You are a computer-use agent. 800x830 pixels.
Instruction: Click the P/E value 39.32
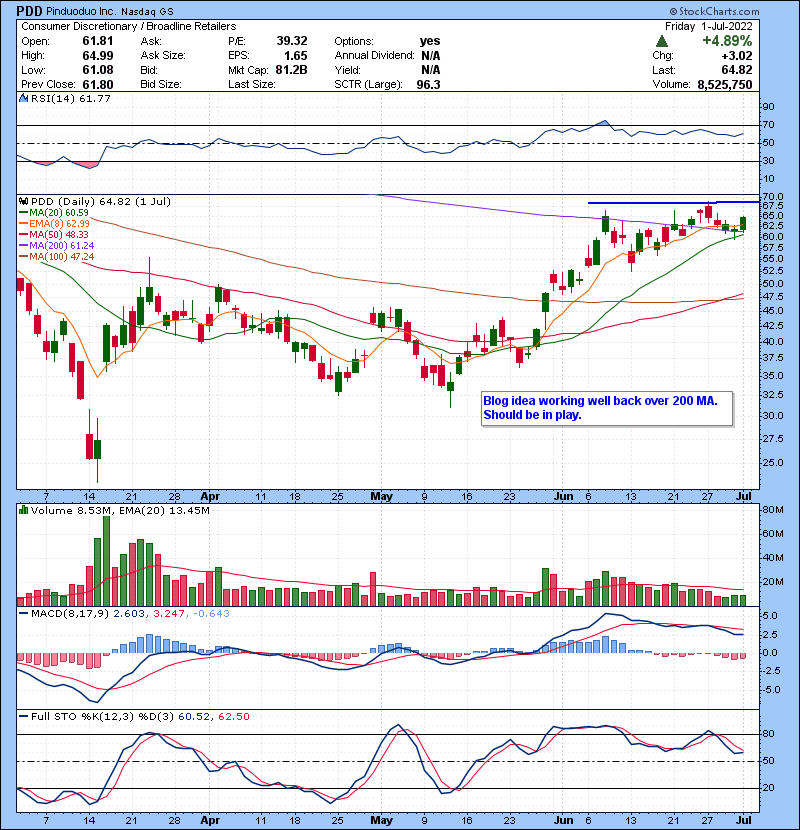[292, 41]
